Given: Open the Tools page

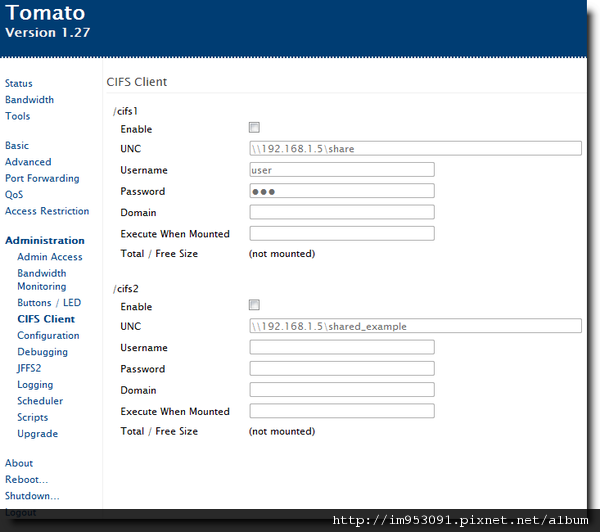Looking at the screenshot, I should tap(18, 116).
